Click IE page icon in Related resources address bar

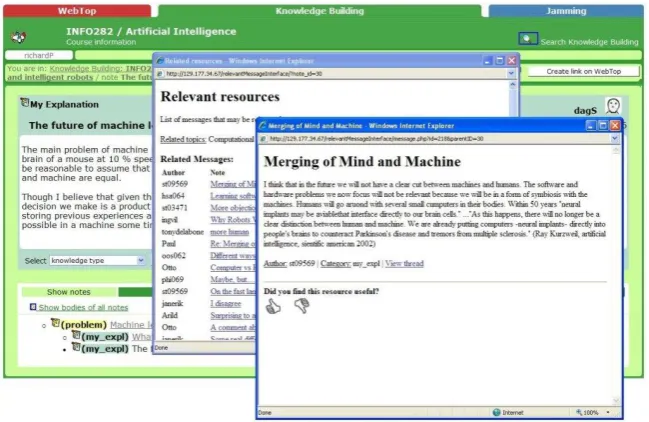160,74
